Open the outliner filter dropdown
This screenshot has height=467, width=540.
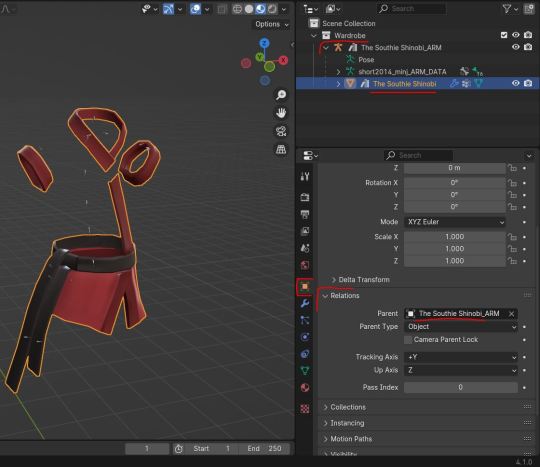510,9
